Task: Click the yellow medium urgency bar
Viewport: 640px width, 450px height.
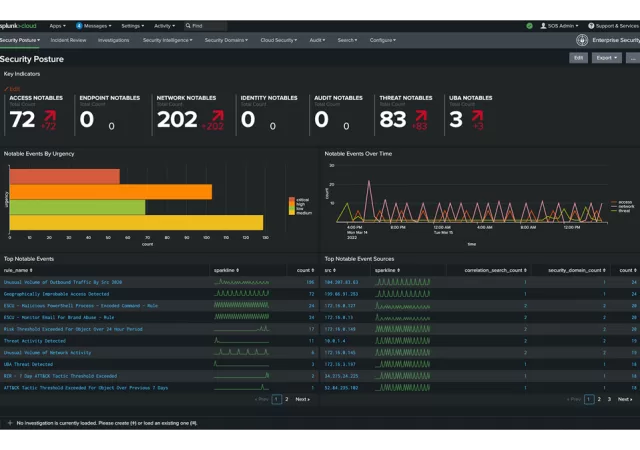Action: tap(136, 222)
